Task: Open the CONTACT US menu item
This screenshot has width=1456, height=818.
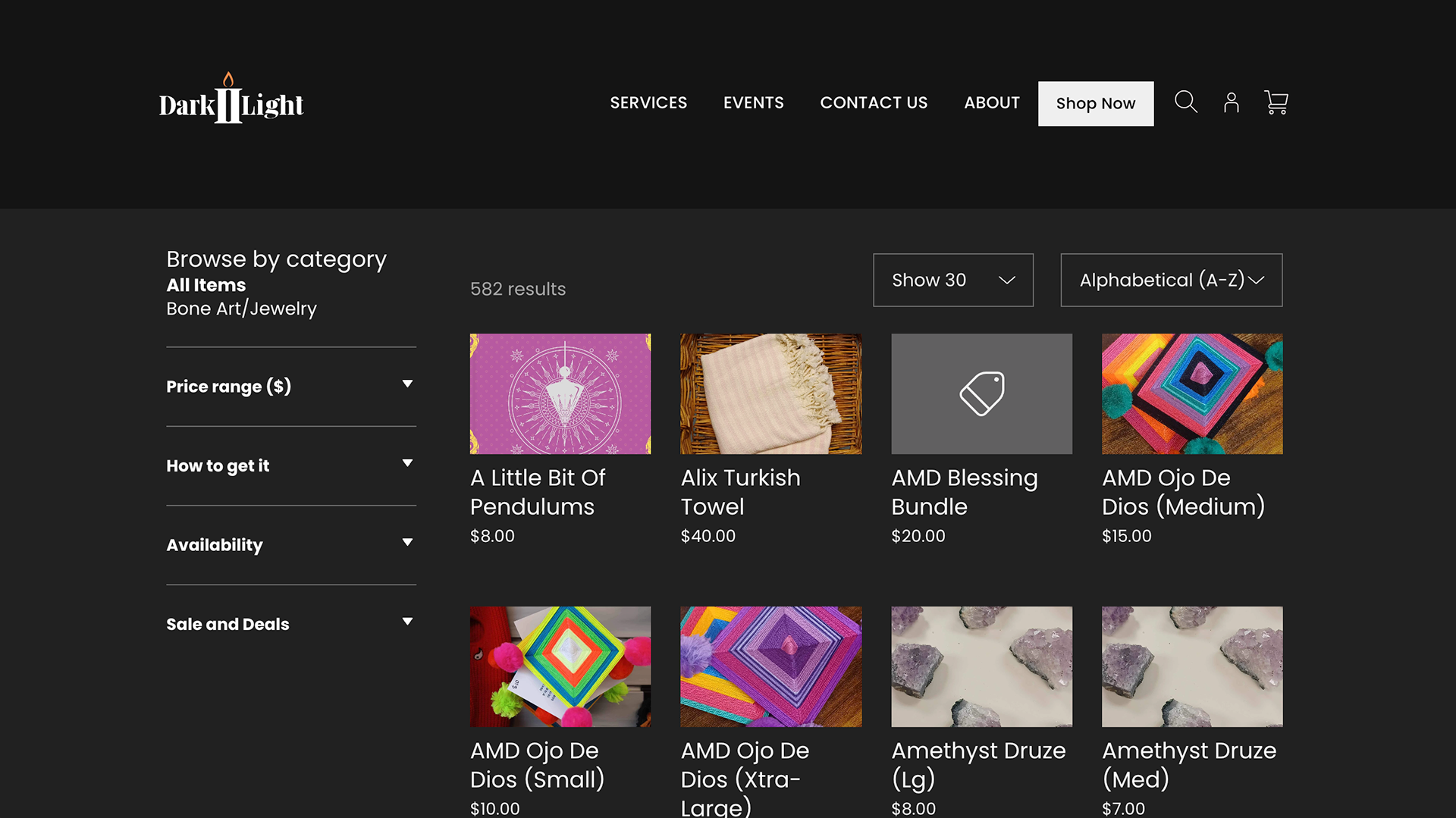Action: pos(874,103)
